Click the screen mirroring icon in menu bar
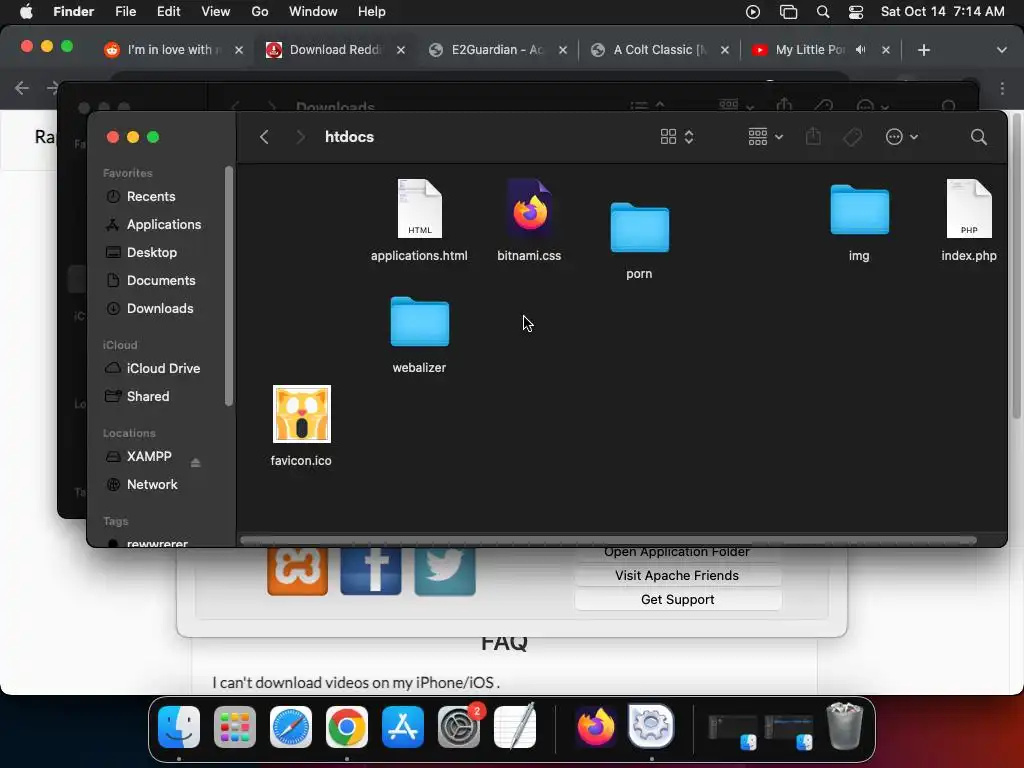The height and width of the screenshot is (768, 1024). (x=788, y=12)
